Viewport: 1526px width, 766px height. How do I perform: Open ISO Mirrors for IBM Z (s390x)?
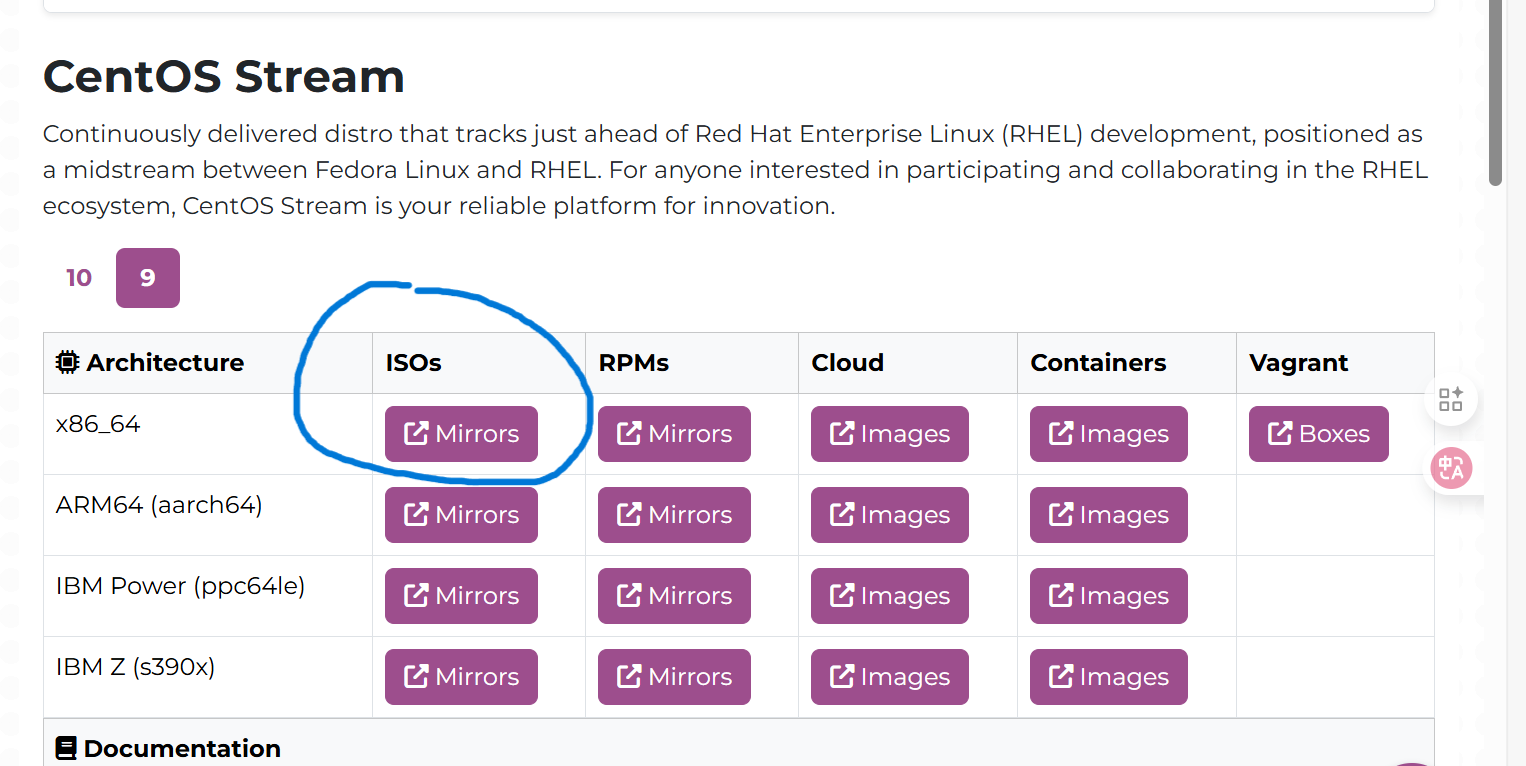click(x=461, y=676)
